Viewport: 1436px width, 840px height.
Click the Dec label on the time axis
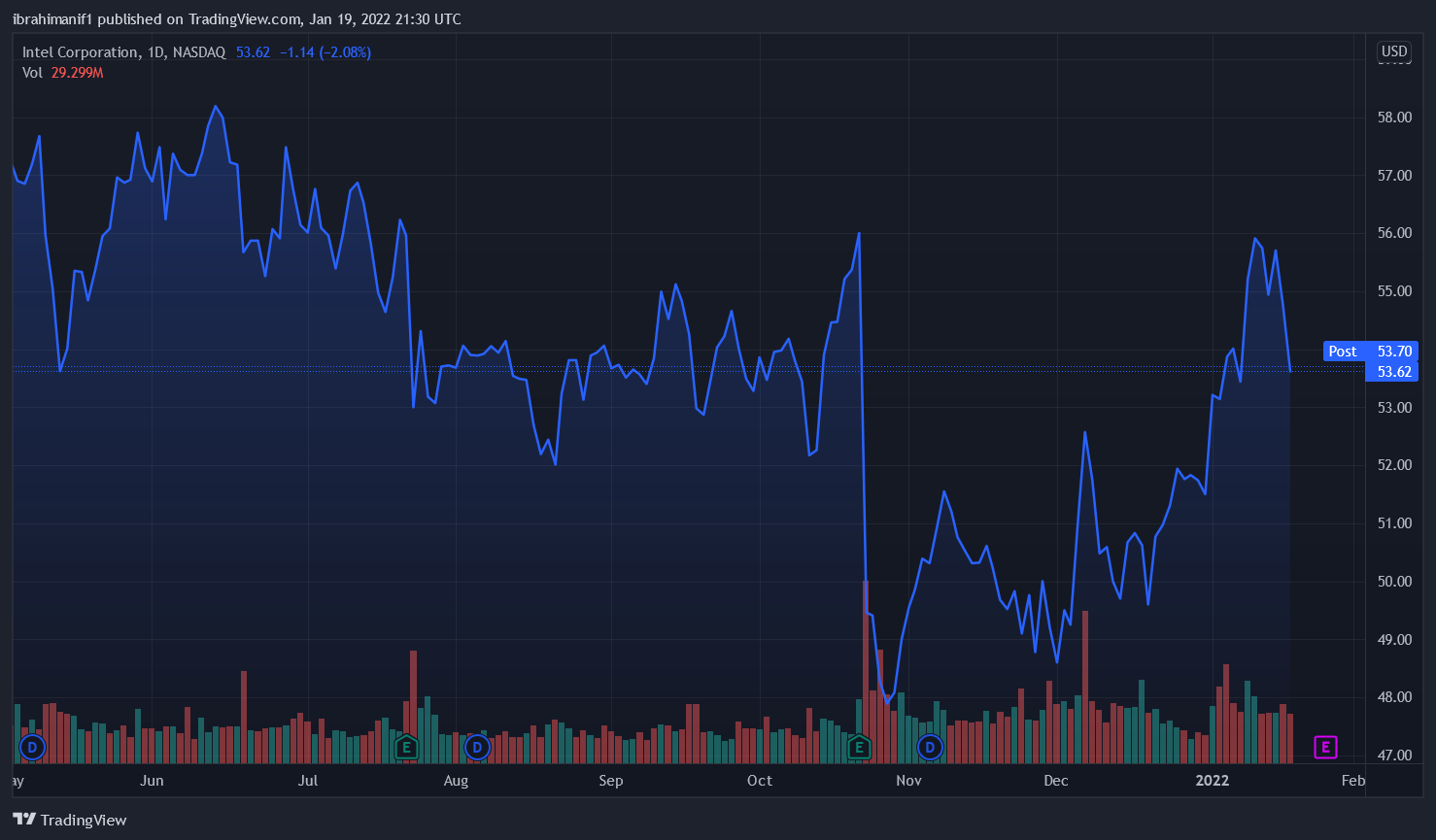1055,781
